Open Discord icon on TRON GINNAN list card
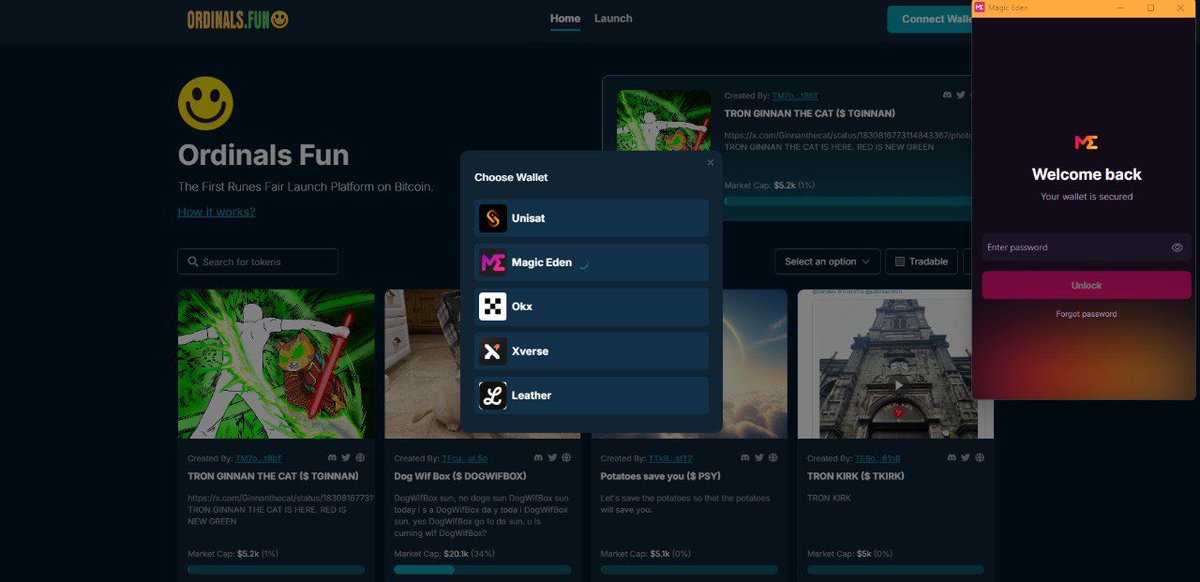Image resolution: width=1200 pixels, height=582 pixels. pyautogui.click(x=331, y=458)
